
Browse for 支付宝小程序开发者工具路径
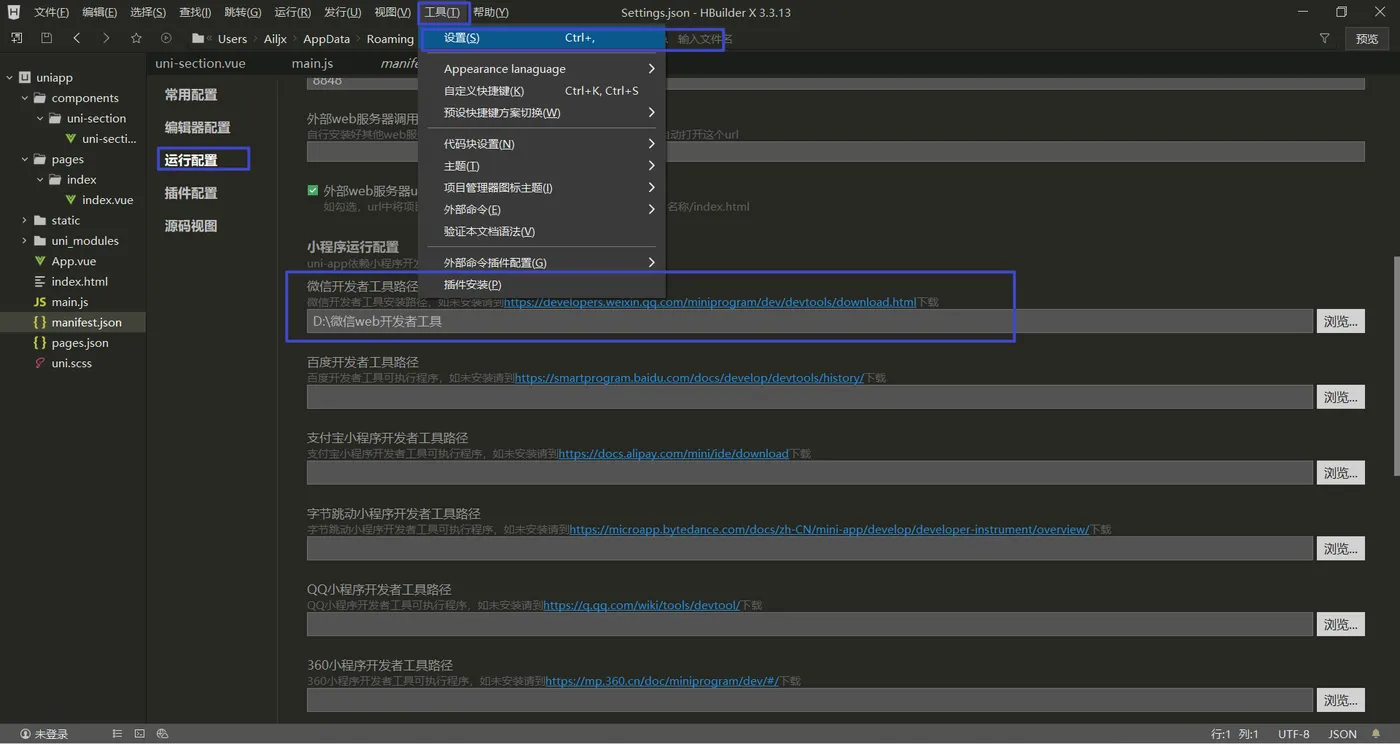point(1340,473)
